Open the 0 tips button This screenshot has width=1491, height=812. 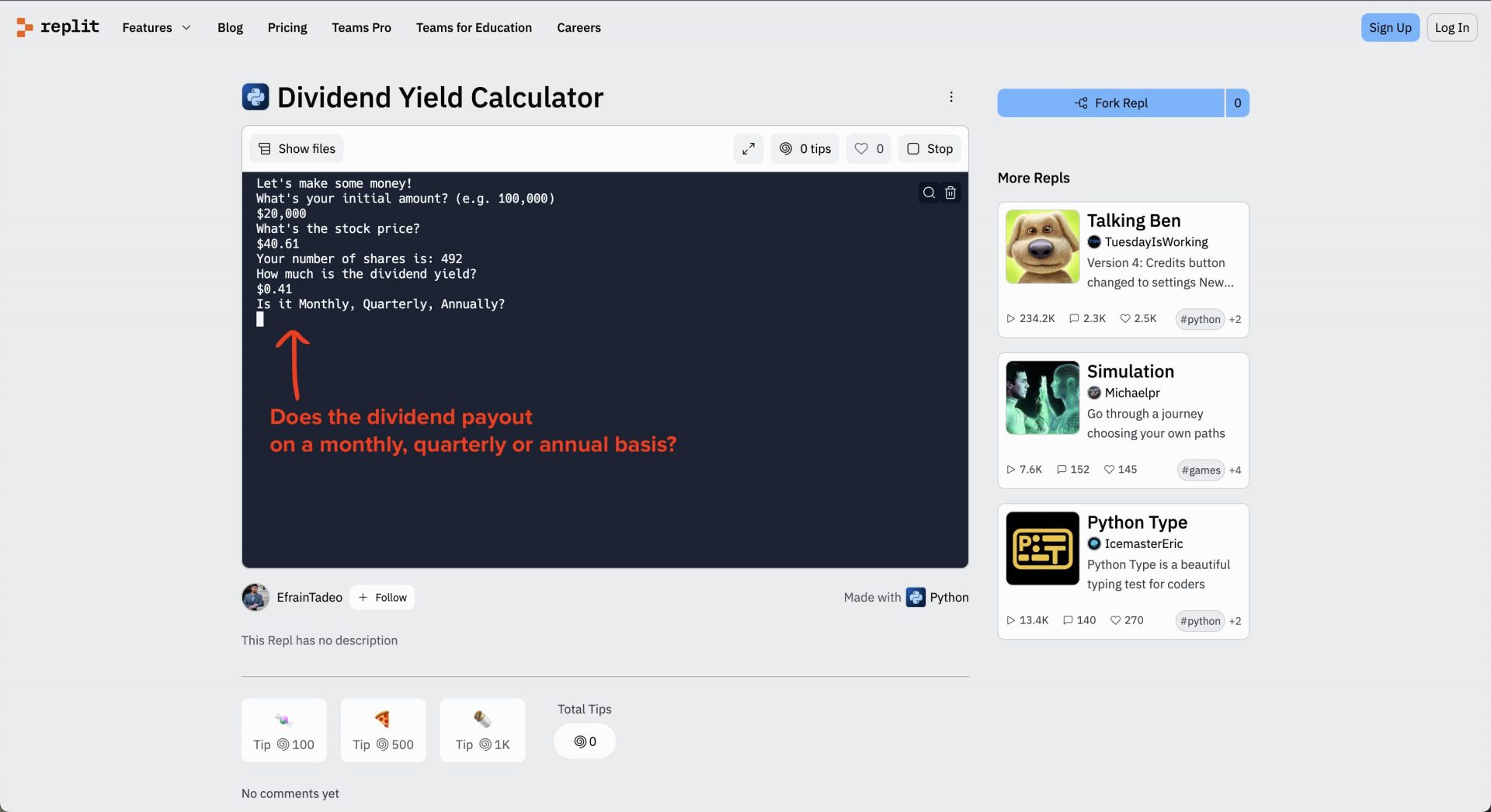[x=805, y=148]
